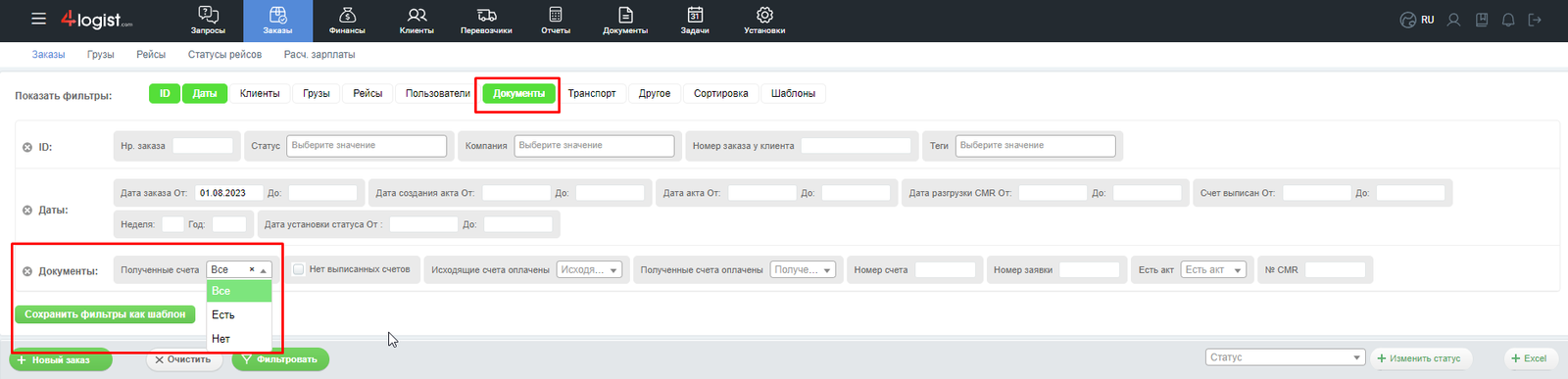Click Сохранить фильтры как шаблон button
Viewport: 1568px width, 379px height.
[105, 314]
